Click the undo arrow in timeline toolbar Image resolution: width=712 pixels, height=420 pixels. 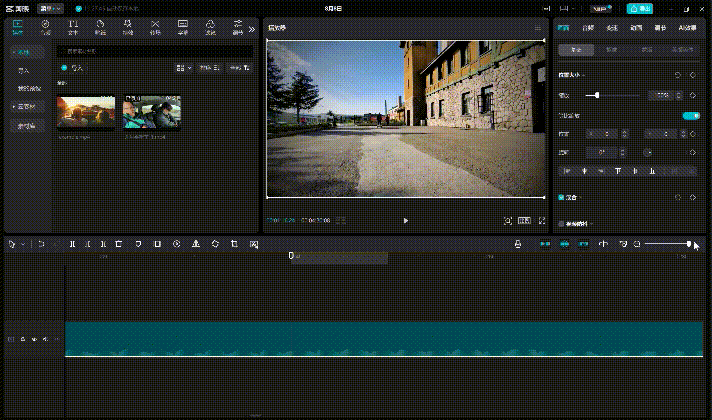[x=41, y=244]
